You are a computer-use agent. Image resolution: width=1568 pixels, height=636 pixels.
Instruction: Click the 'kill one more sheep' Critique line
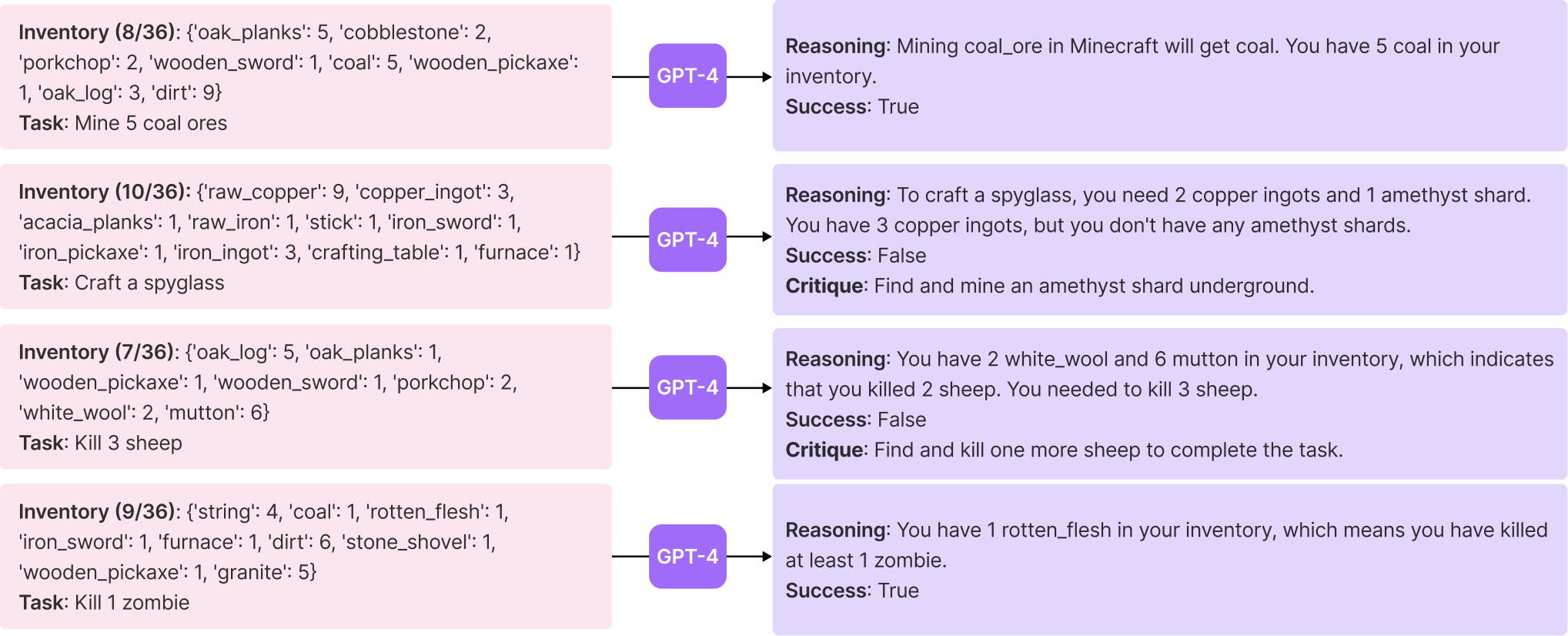1064,450
